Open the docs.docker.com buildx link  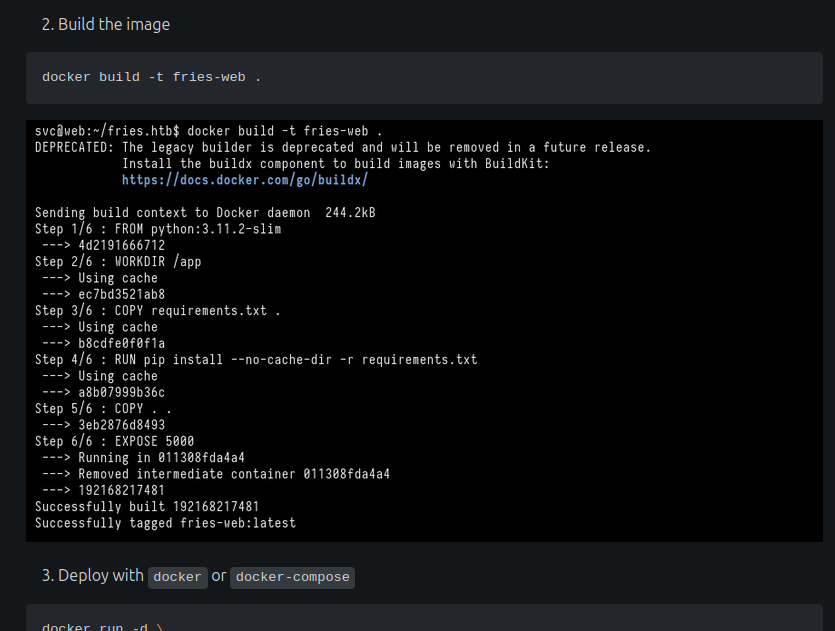[x=244, y=180]
